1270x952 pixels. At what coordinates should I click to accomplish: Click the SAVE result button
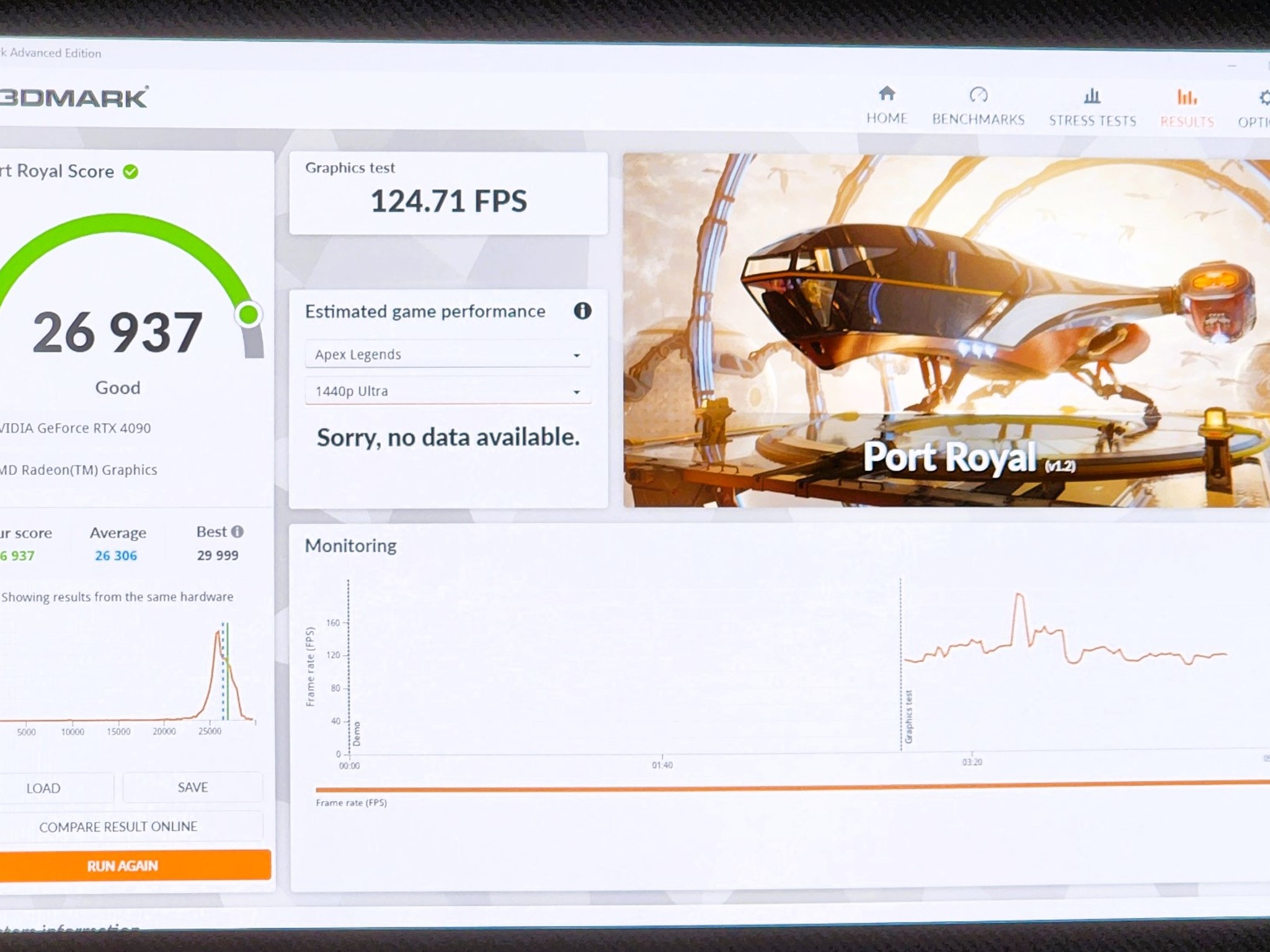point(192,787)
